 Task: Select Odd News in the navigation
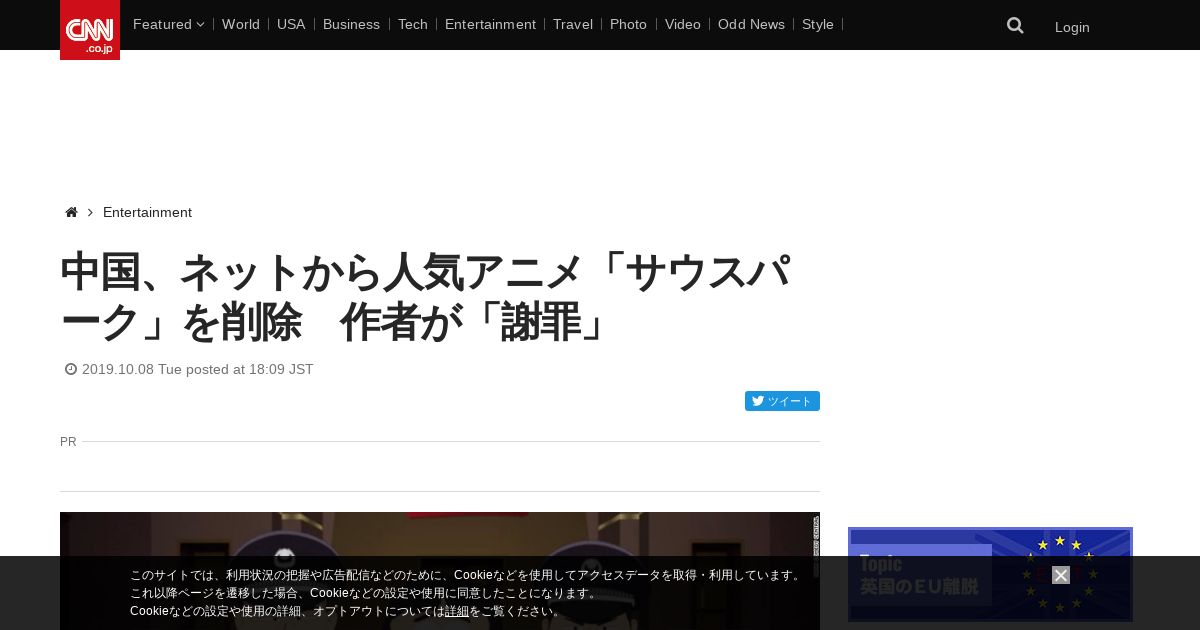click(751, 24)
